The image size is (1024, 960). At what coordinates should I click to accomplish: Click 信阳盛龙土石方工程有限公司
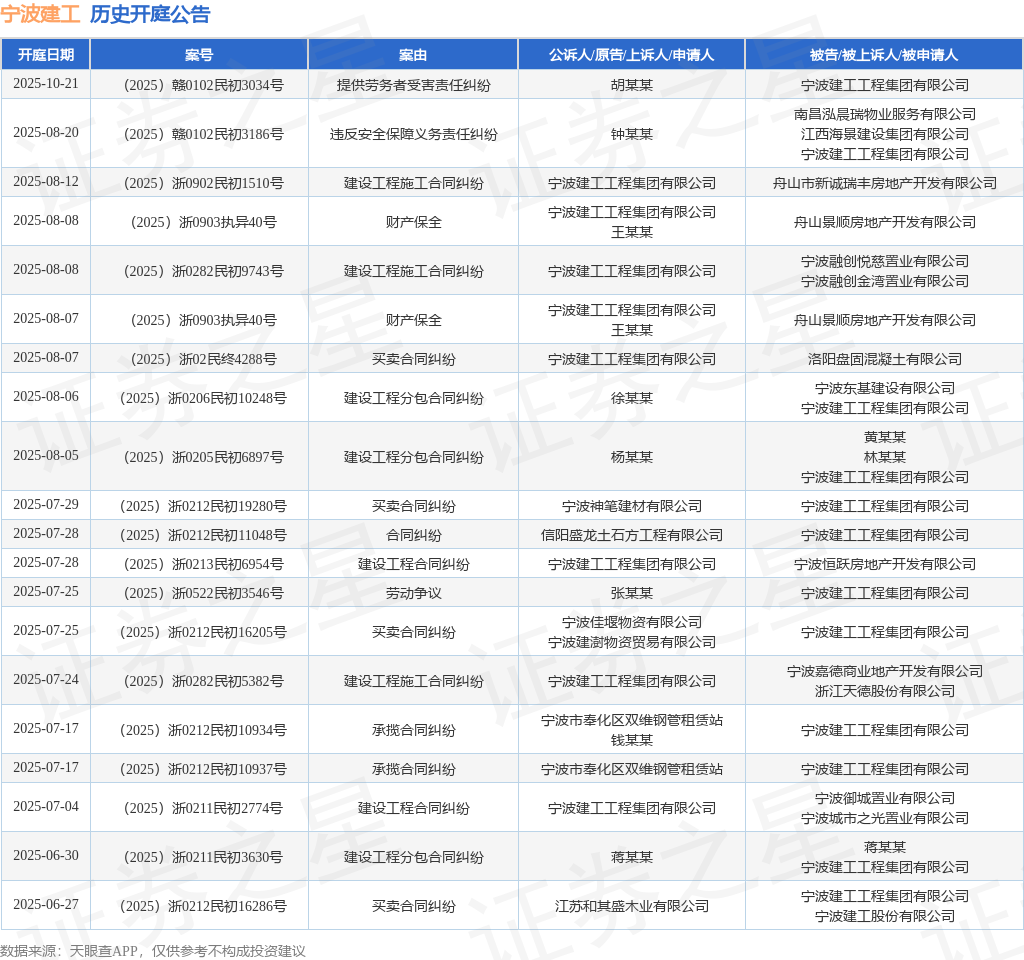pyautogui.click(x=632, y=536)
